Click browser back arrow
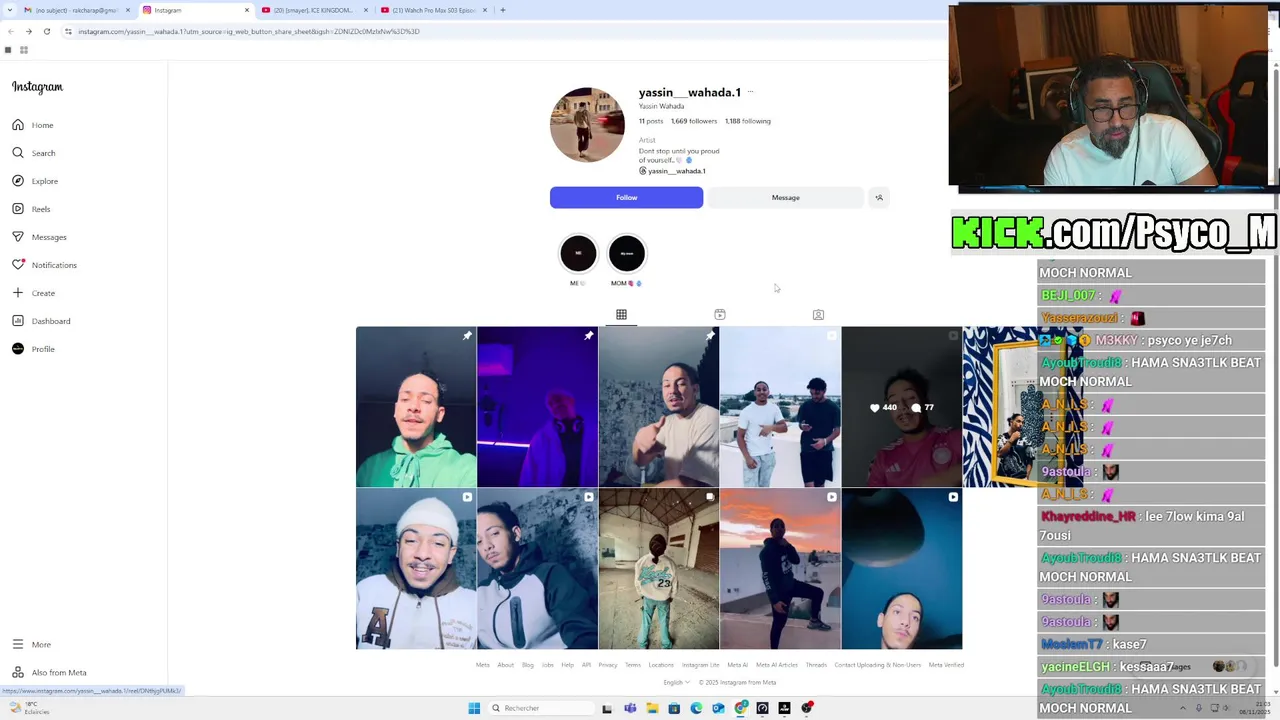1280x720 pixels. tap(10, 31)
